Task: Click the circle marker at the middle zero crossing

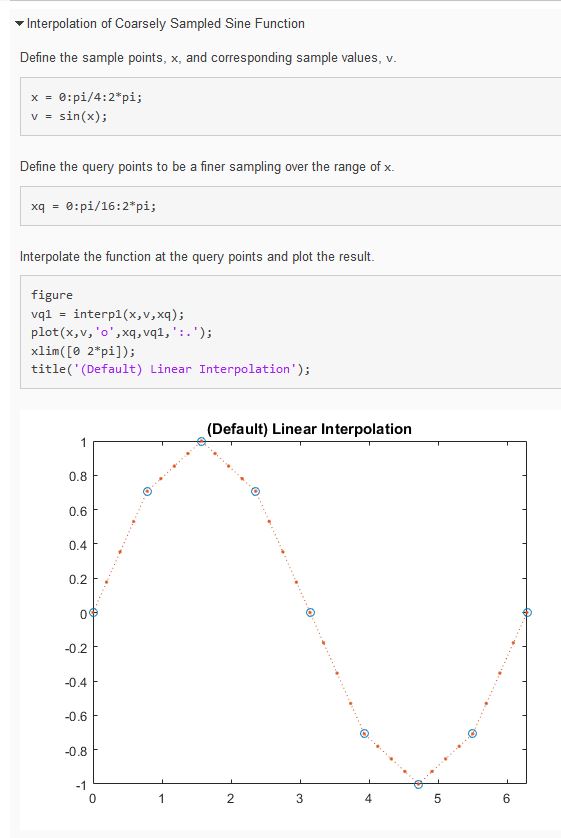Action: (310, 612)
